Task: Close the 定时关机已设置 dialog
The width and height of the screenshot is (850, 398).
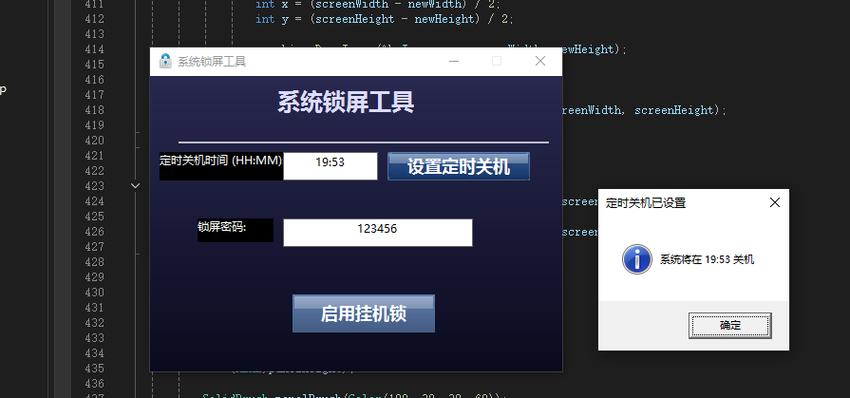Action: click(775, 203)
